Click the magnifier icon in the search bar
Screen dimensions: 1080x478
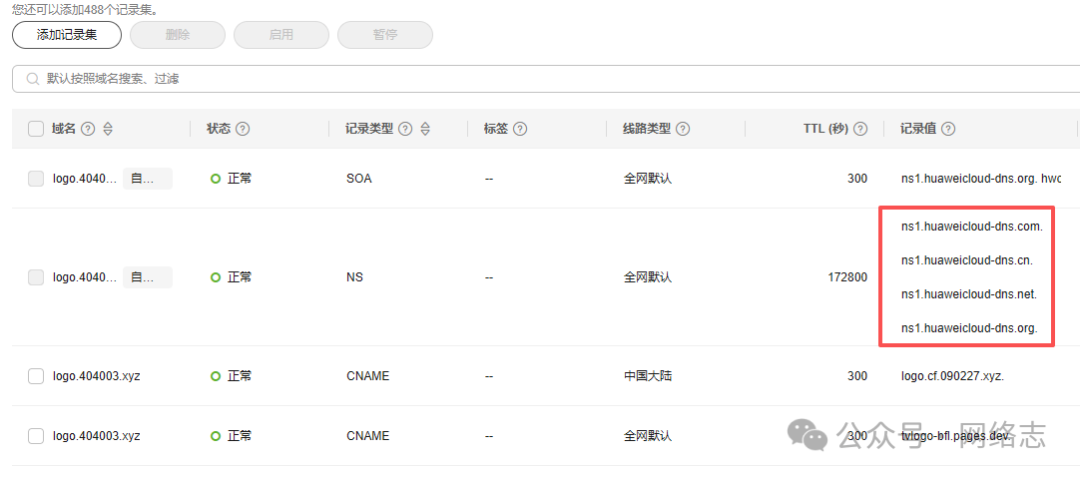[33, 78]
